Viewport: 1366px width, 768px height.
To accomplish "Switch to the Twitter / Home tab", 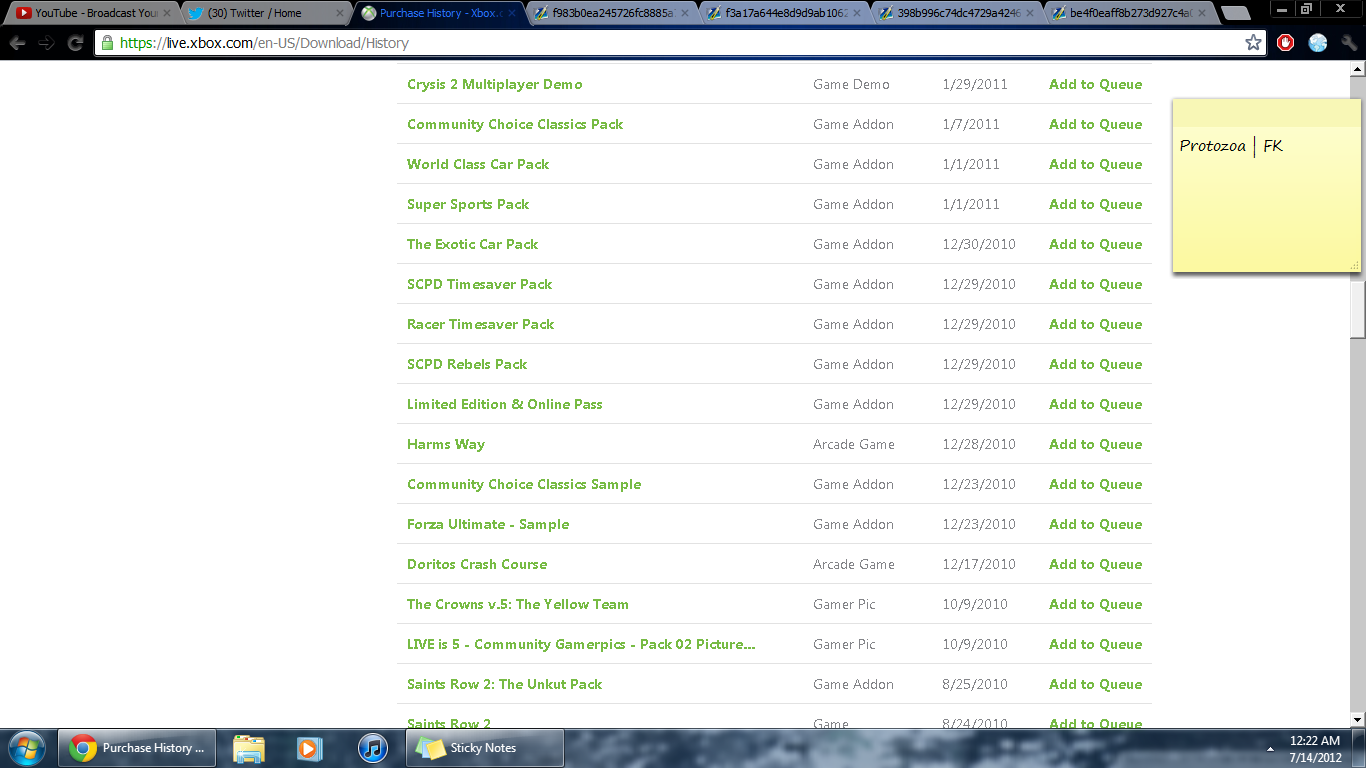I will (264, 14).
